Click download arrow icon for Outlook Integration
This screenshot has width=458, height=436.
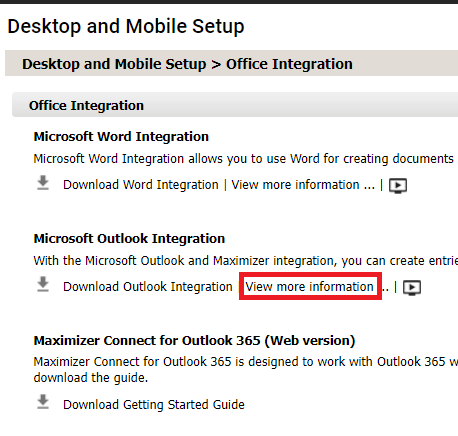coord(43,285)
